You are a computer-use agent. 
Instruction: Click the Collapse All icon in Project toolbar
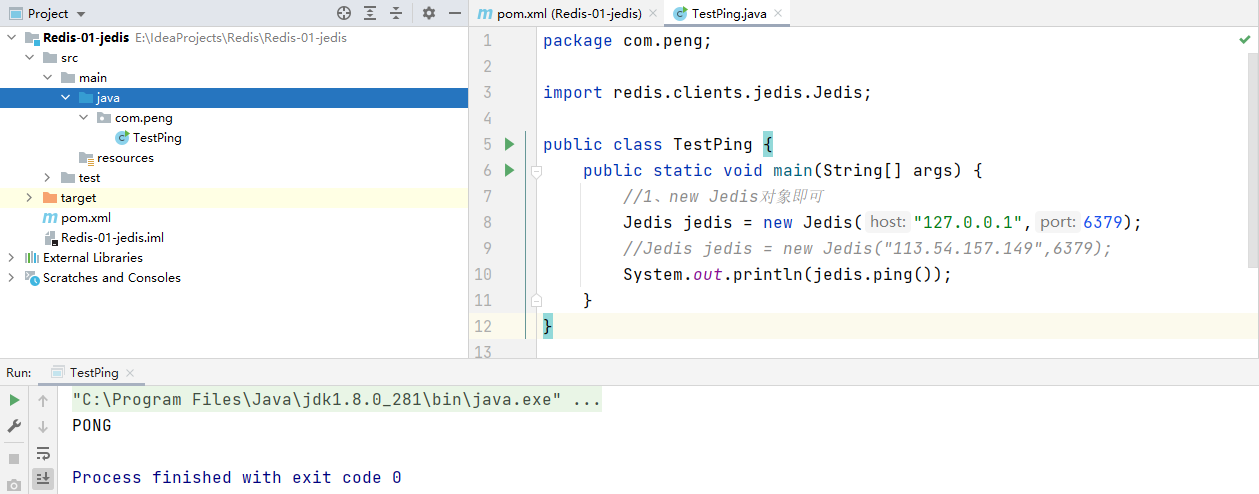[396, 13]
